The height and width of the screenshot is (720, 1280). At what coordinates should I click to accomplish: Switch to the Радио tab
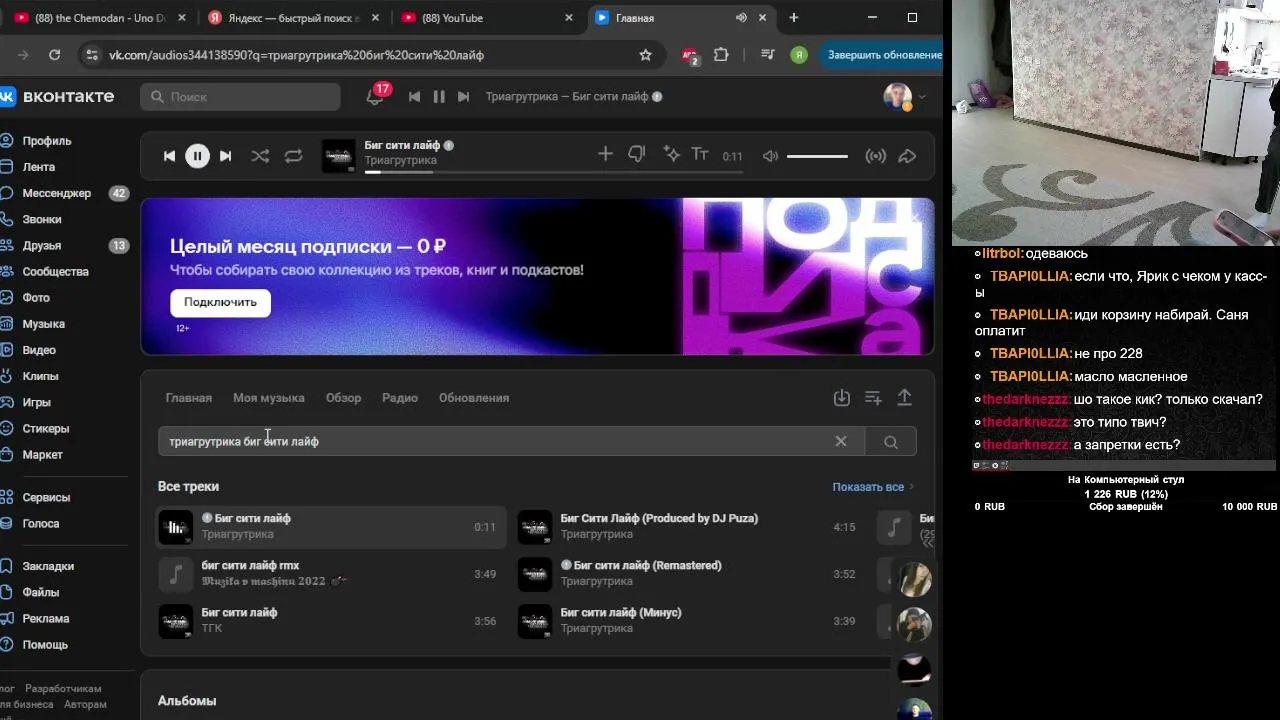tap(400, 398)
